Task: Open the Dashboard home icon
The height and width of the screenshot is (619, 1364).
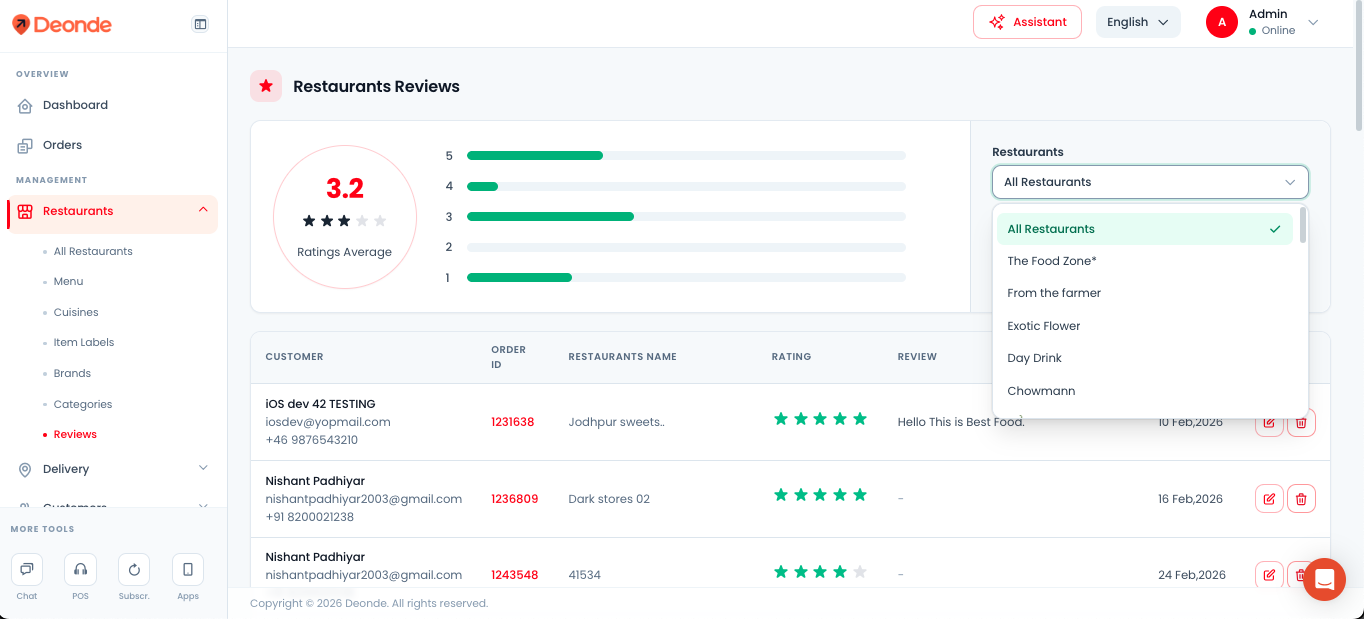Action: tap(25, 106)
